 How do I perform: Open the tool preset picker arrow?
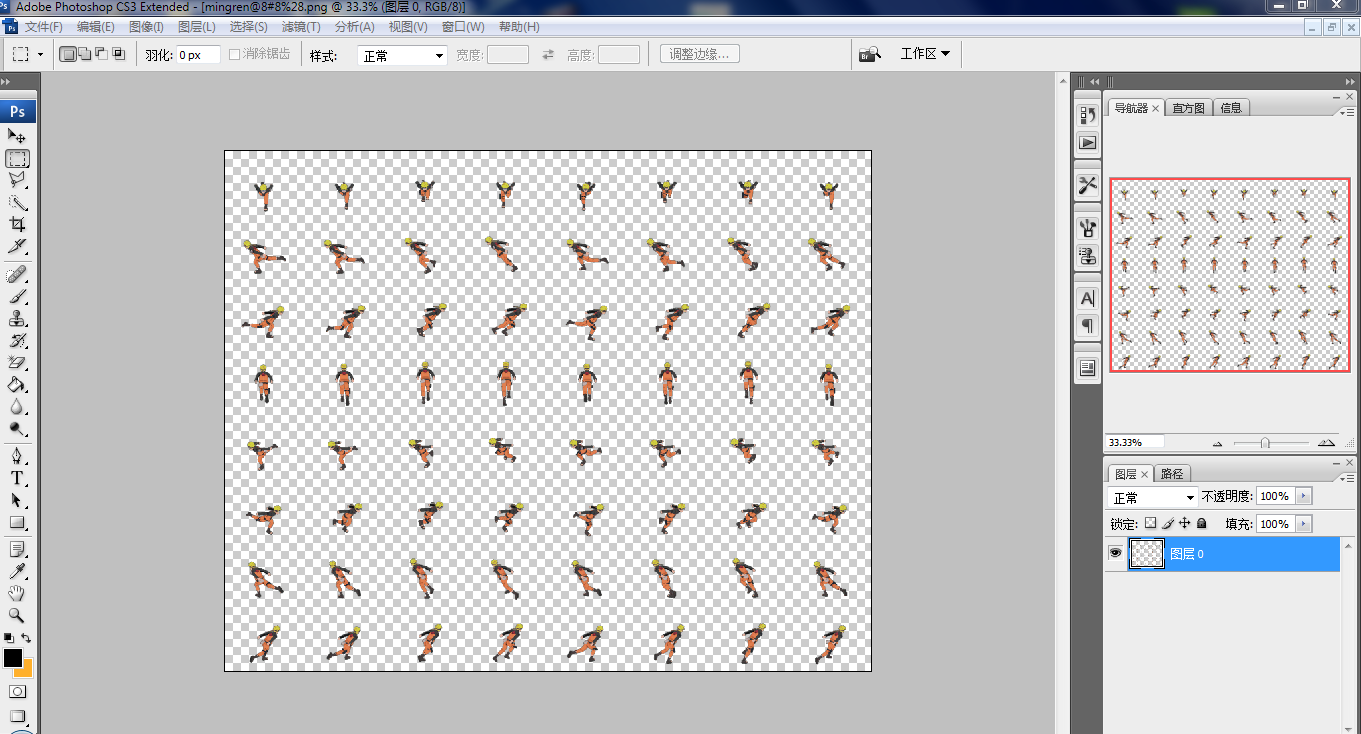point(40,55)
